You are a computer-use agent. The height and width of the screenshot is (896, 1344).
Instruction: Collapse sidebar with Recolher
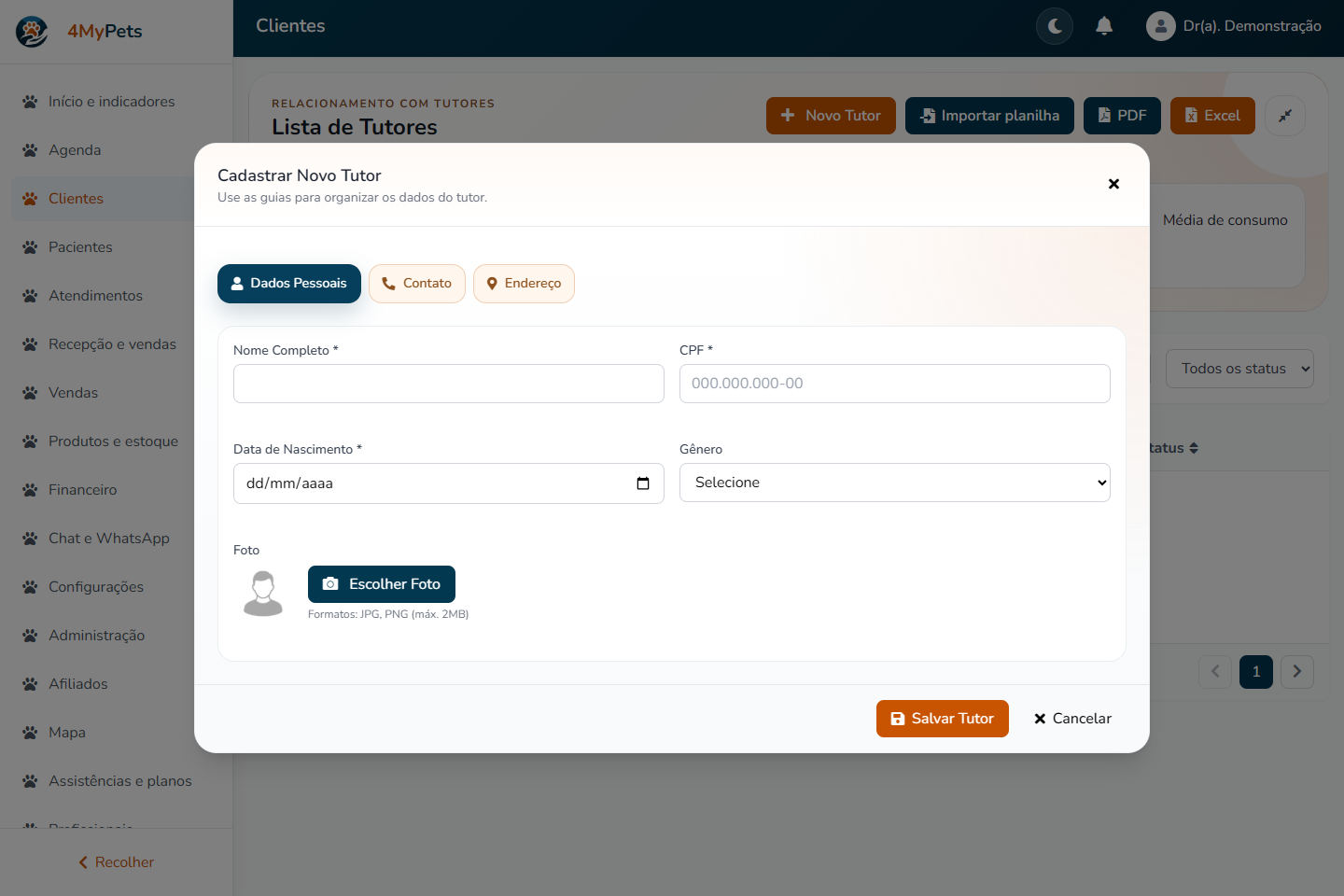click(116, 862)
